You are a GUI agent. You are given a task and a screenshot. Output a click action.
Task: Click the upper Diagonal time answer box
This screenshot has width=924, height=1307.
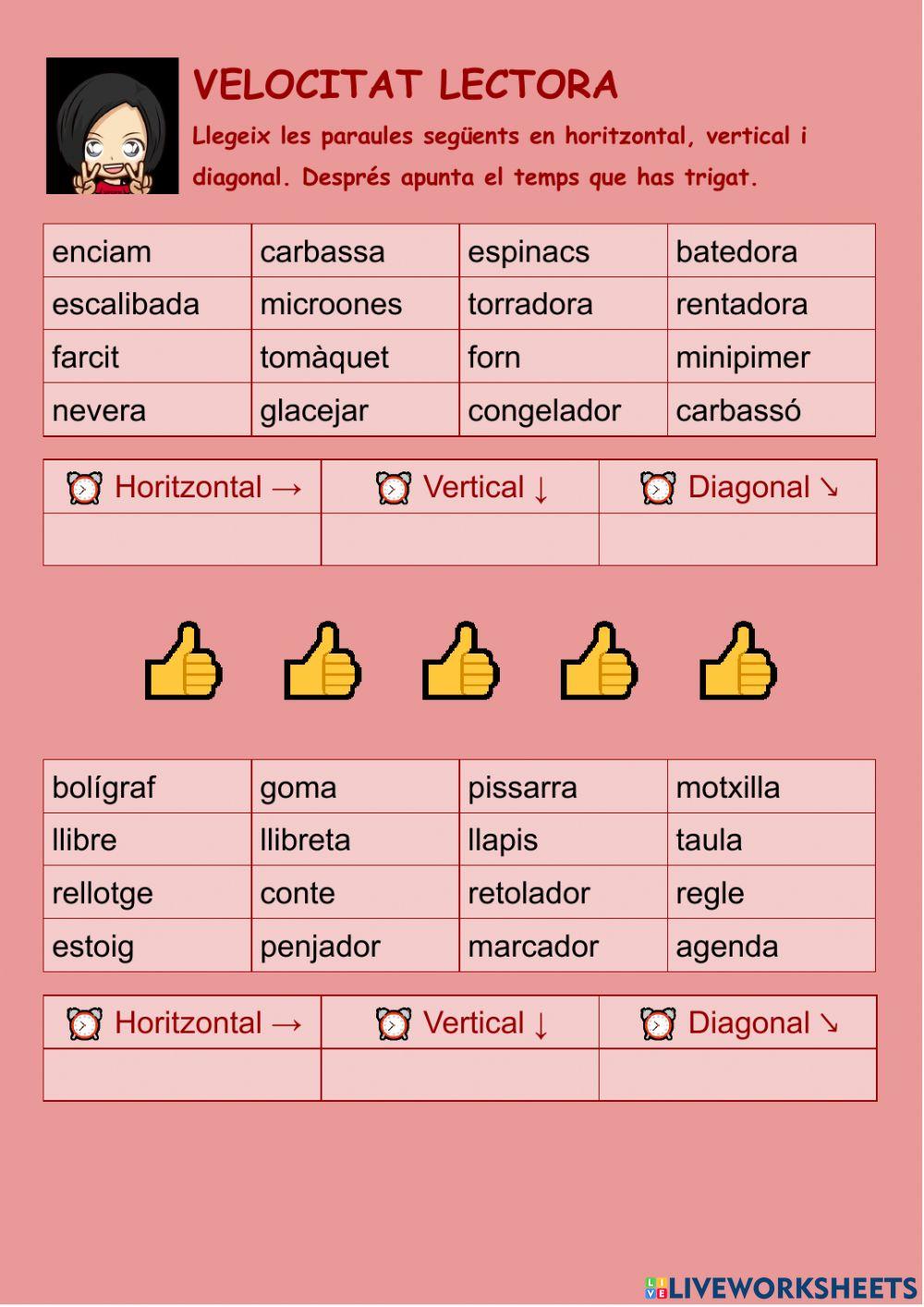pos(737,539)
